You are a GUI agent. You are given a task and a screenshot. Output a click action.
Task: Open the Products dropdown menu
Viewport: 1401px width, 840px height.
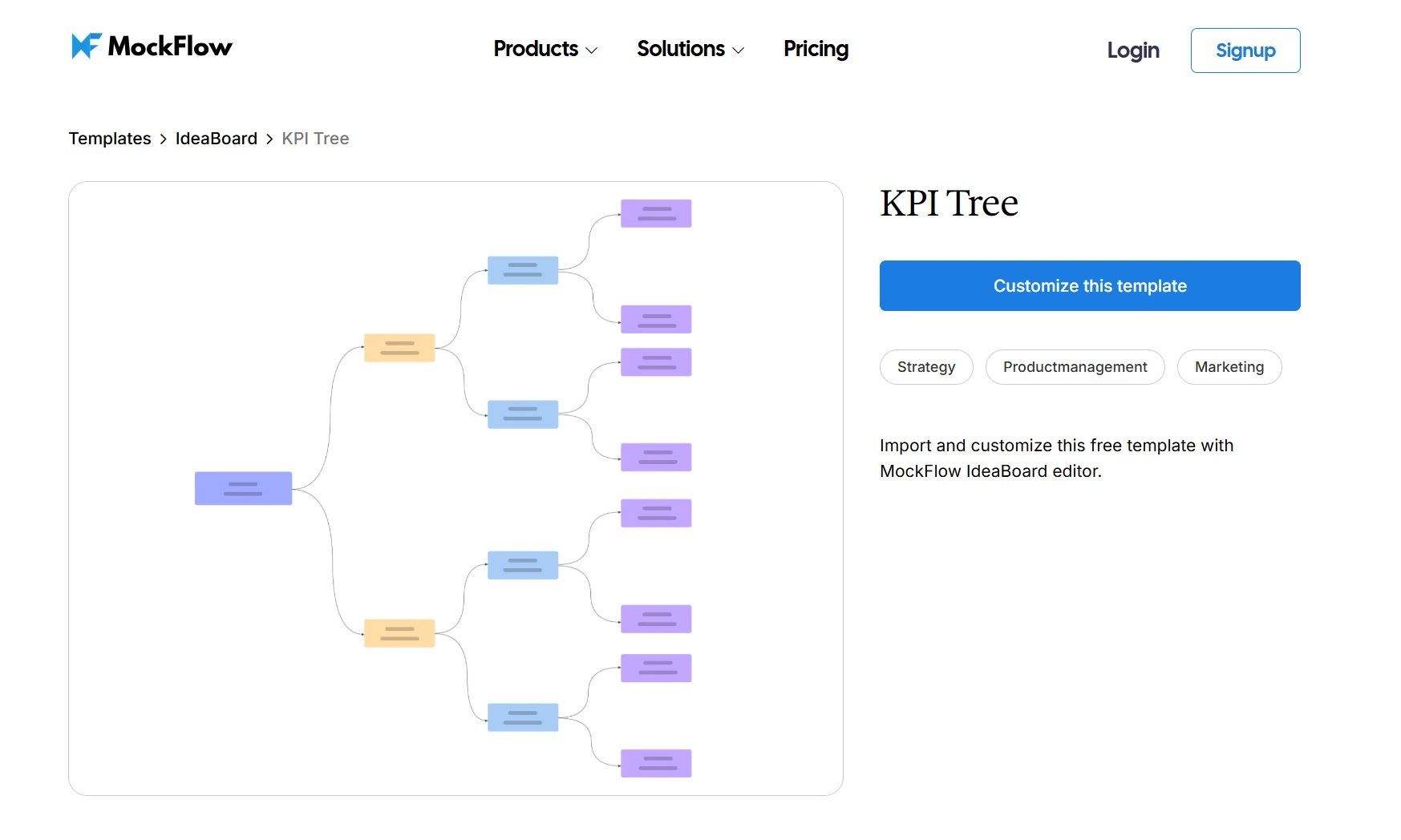pos(545,49)
